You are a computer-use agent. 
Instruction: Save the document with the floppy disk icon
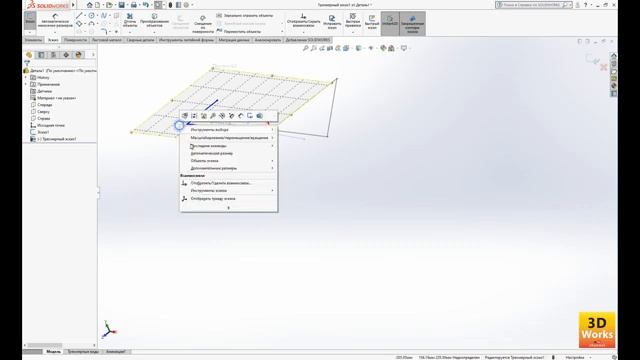[122, 5]
